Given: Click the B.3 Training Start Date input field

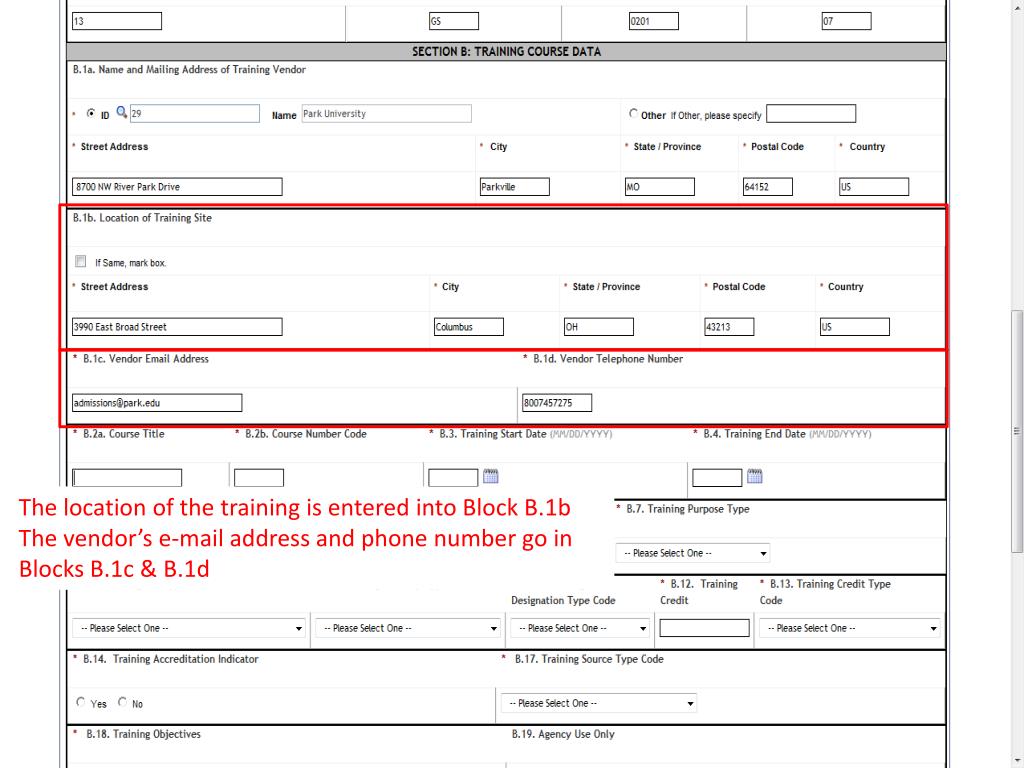Looking at the screenshot, I should (453, 478).
